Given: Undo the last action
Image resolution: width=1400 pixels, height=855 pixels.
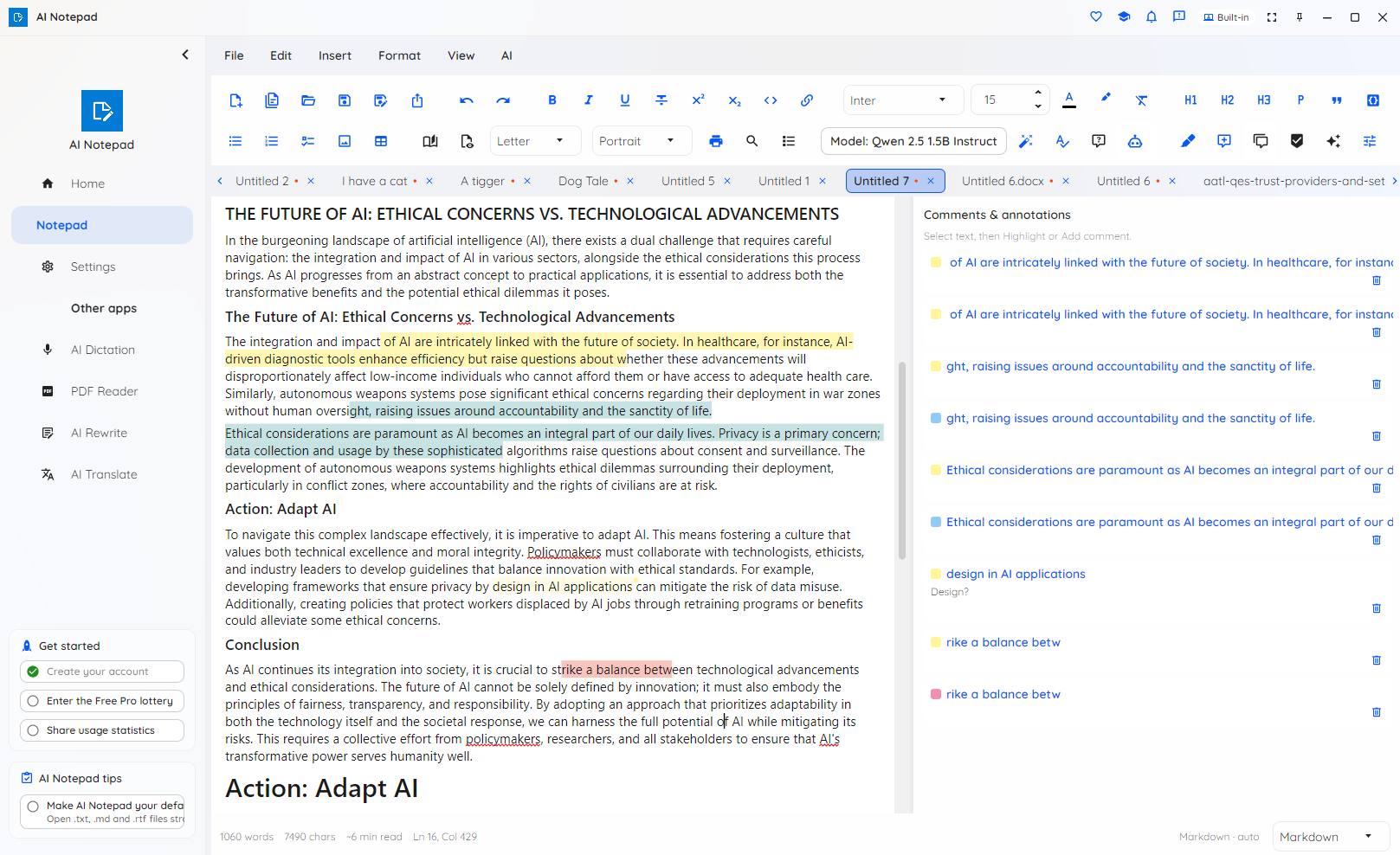Looking at the screenshot, I should [x=467, y=100].
